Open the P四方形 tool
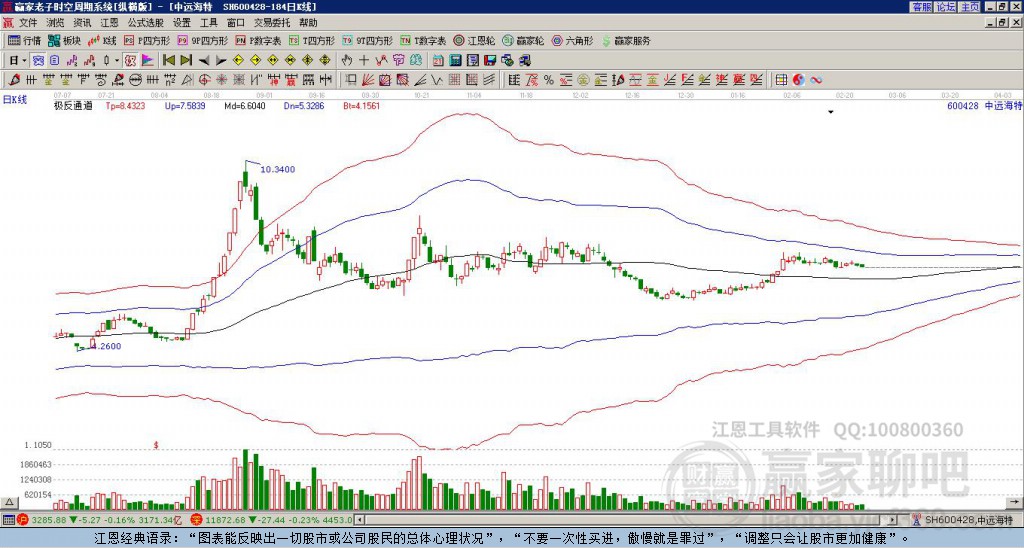The width and height of the screenshot is (1024, 548). (147, 40)
